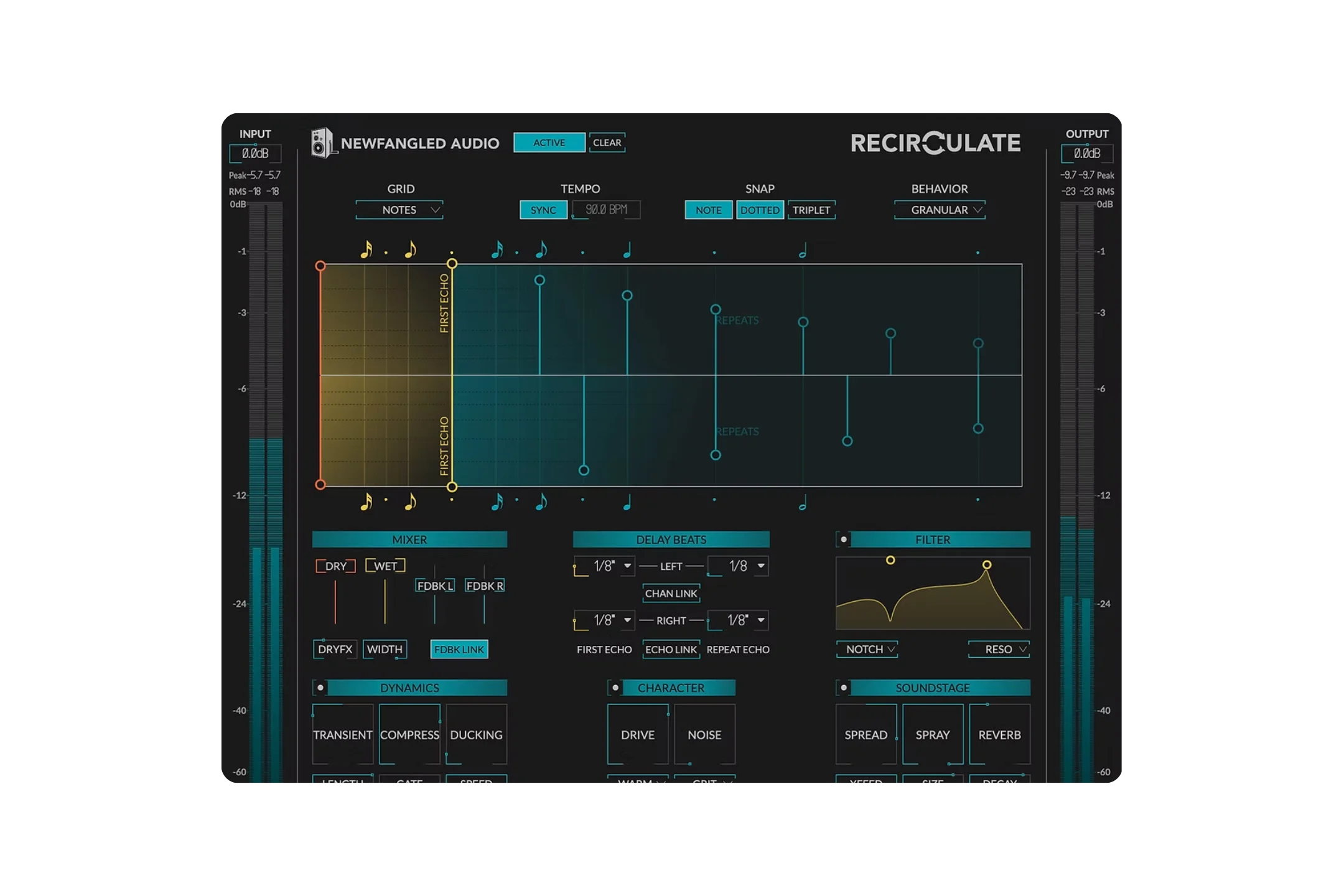The image size is (1344, 896).
Task: Toggle the SOUNDSTAGE section power dot
Action: point(845,688)
